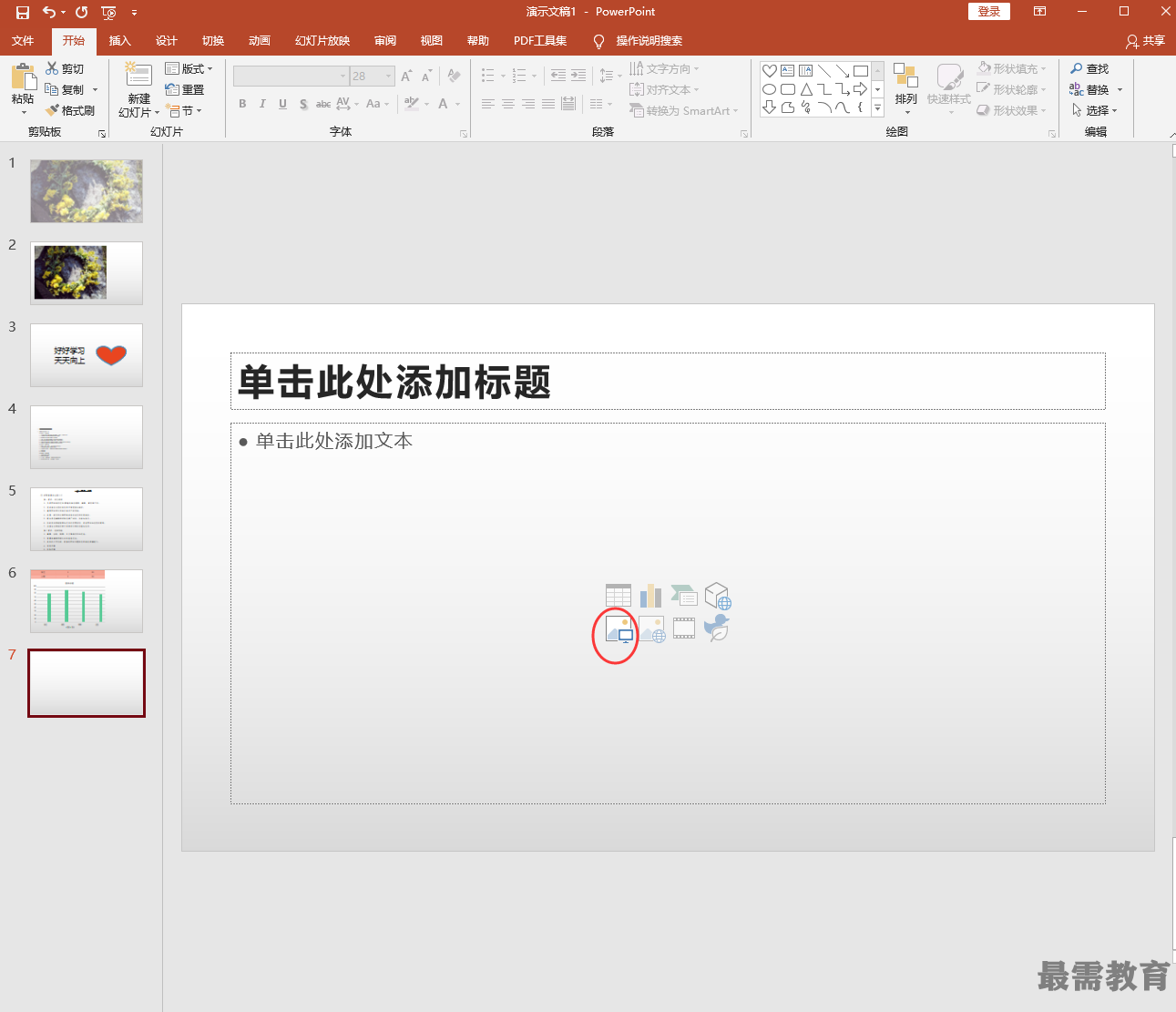
Task: Open the customize quick access toolbar dropdown
Action: pos(134,13)
